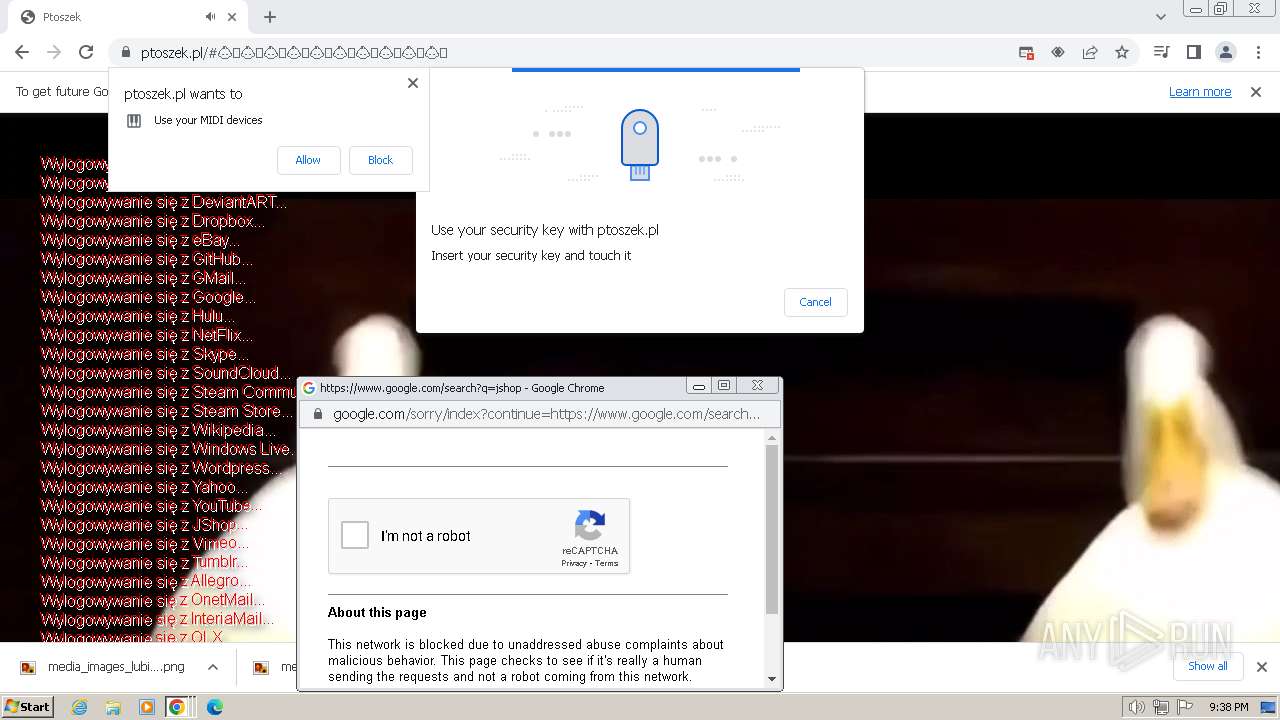The height and width of the screenshot is (720, 1280).
Task: Click 'Wylogowywanie się z Wikipedia...' text
Action: tap(159, 430)
